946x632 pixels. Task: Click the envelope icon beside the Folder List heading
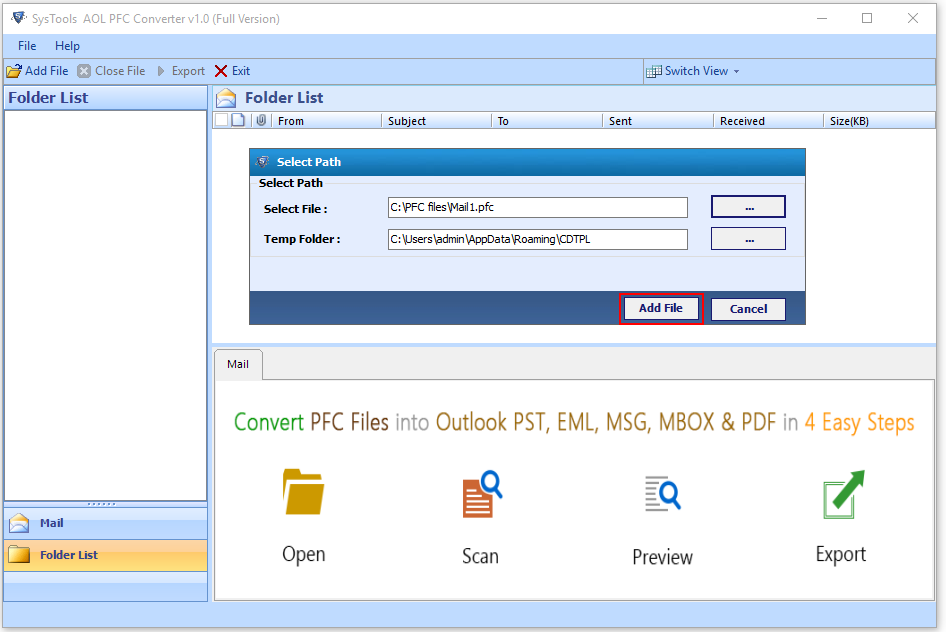tap(226, 98)
